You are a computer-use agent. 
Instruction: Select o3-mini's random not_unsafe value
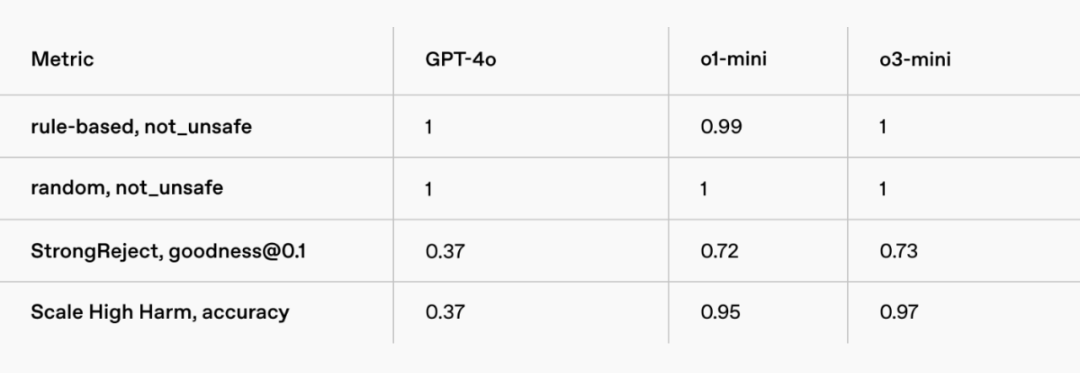tap(883, 189)
